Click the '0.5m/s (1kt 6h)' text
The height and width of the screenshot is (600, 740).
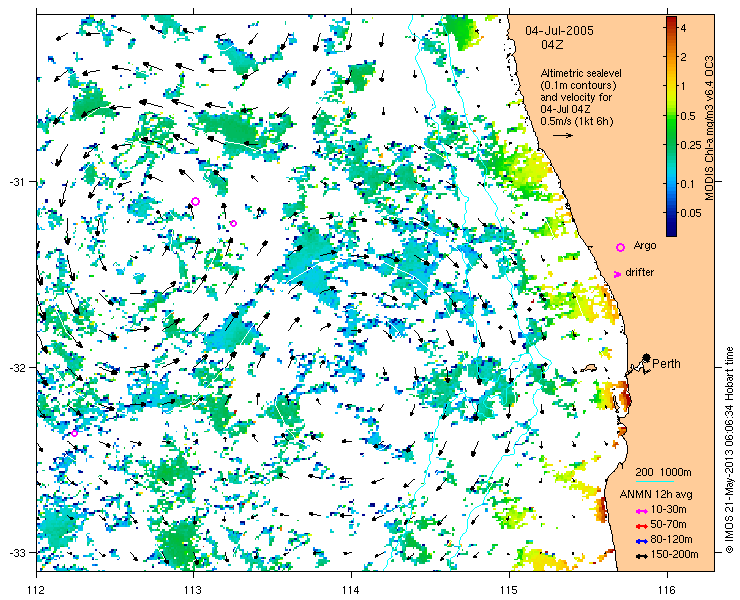pyautogui.click(x=577, y=122)
